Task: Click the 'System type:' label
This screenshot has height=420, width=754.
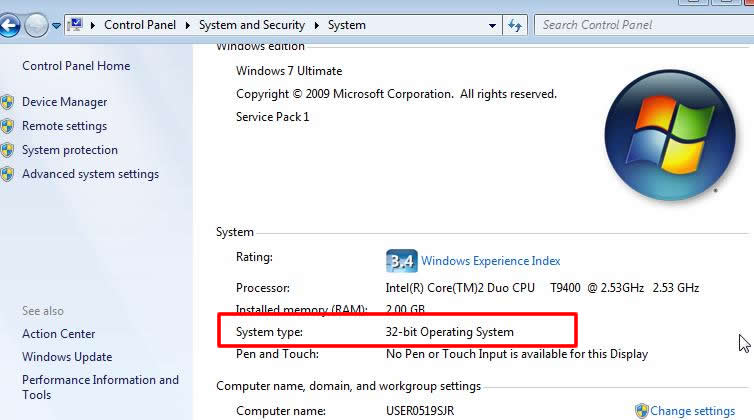Action: (269, 332)
